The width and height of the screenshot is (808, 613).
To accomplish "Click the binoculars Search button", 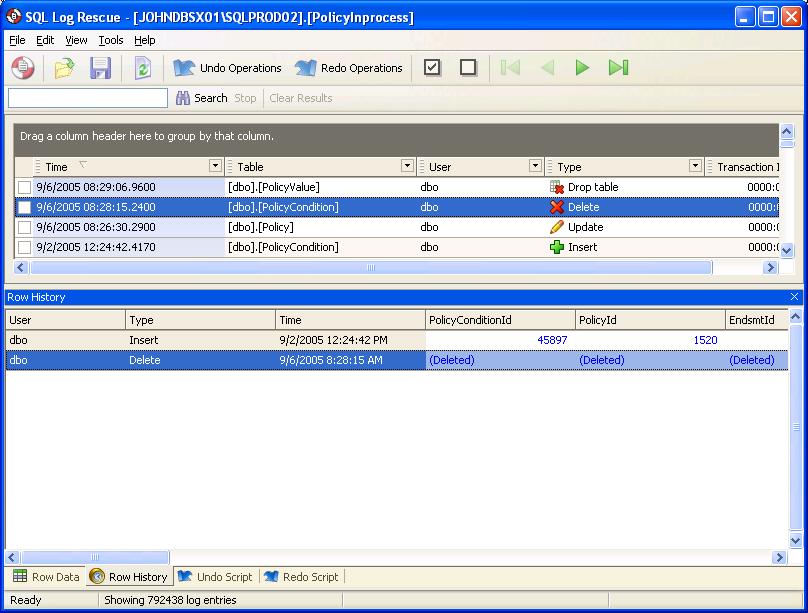I will (x=201, y=98).
